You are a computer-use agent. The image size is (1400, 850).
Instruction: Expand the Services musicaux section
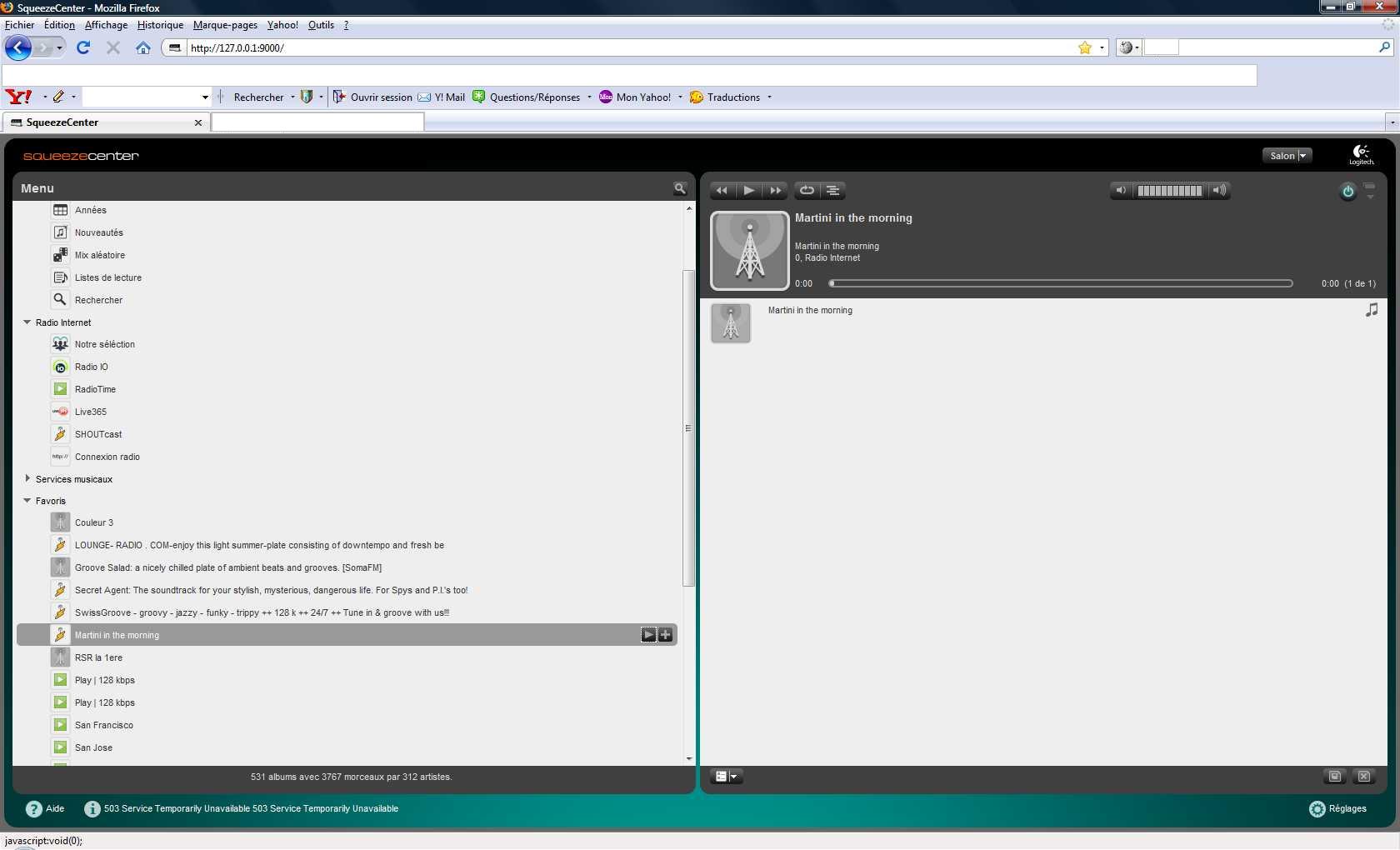(x=27, y=479)
